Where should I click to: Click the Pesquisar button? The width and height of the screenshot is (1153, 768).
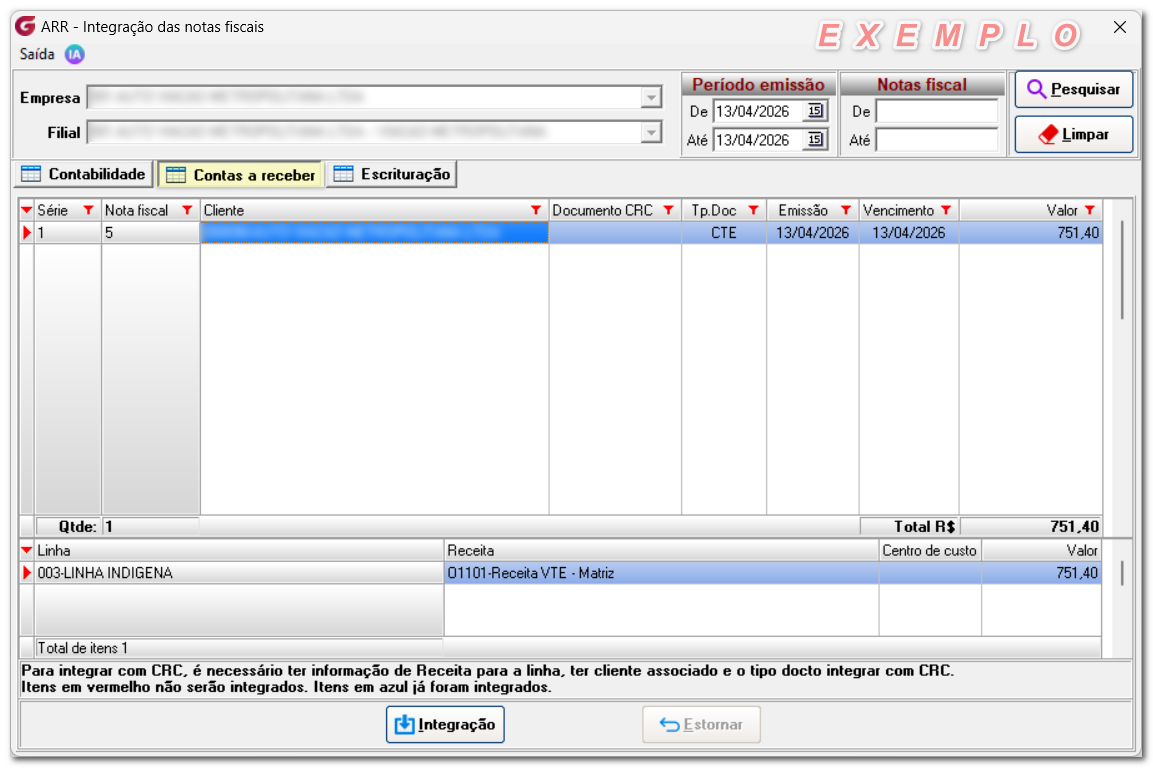coord(1074,89)
